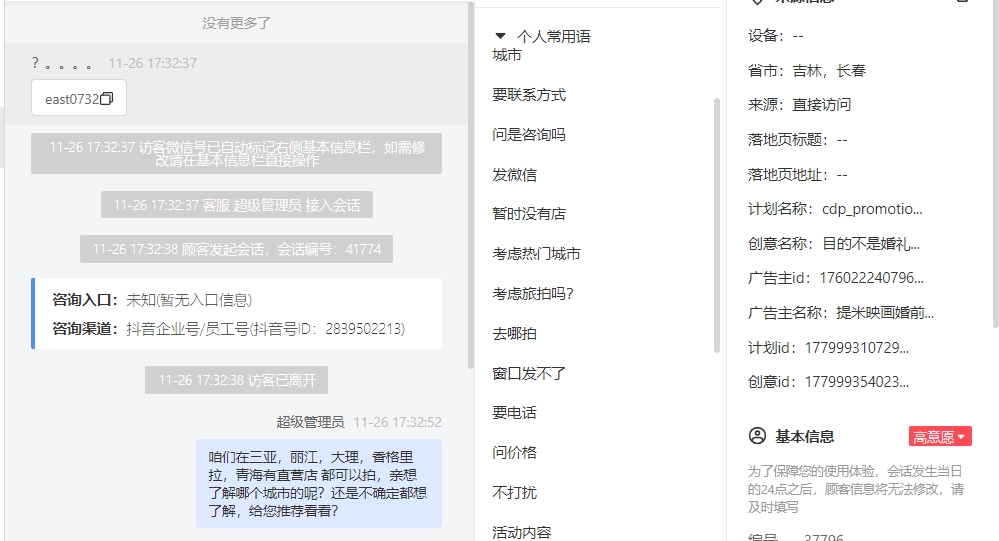Click the 创意id 177999354023... value
This screenshot has height=541, width=999.
click(857, 382)
